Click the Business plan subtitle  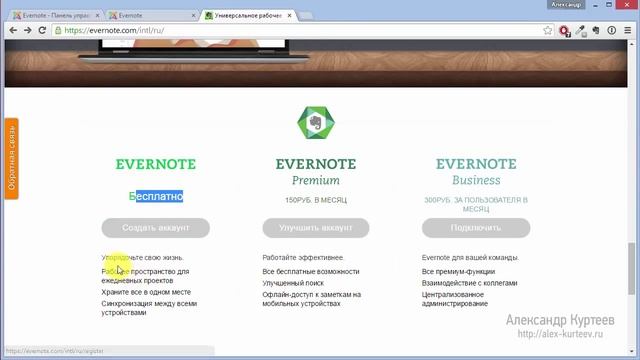(x=476, y=180)
